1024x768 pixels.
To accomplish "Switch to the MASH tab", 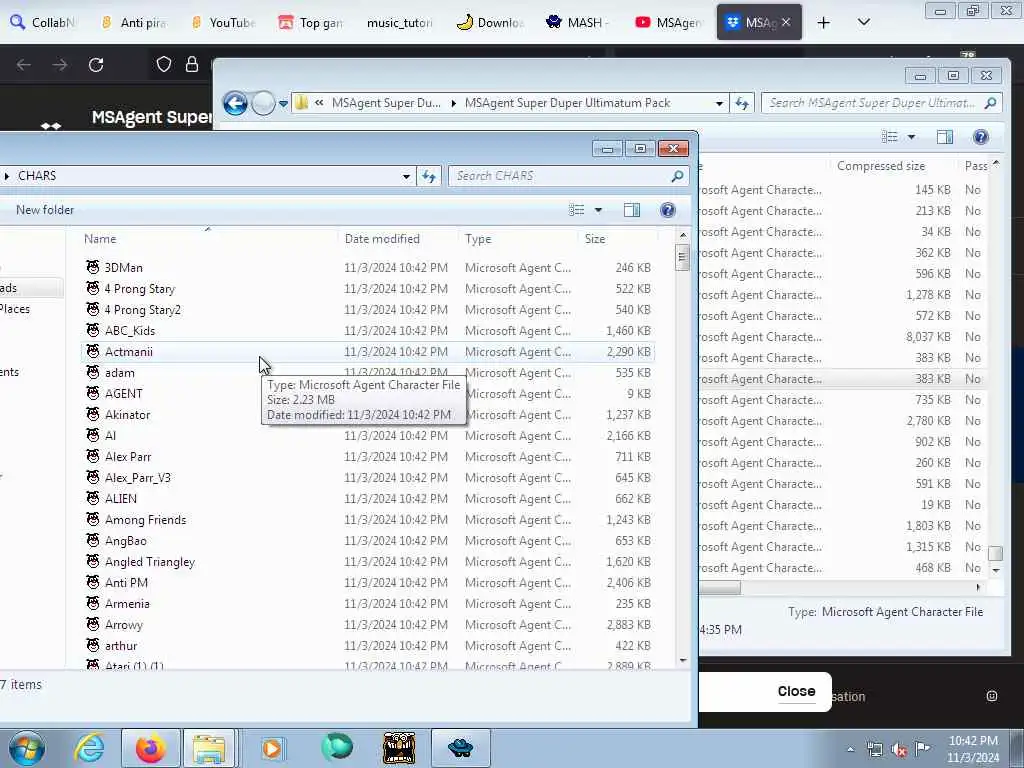I will tap(577, 23).
